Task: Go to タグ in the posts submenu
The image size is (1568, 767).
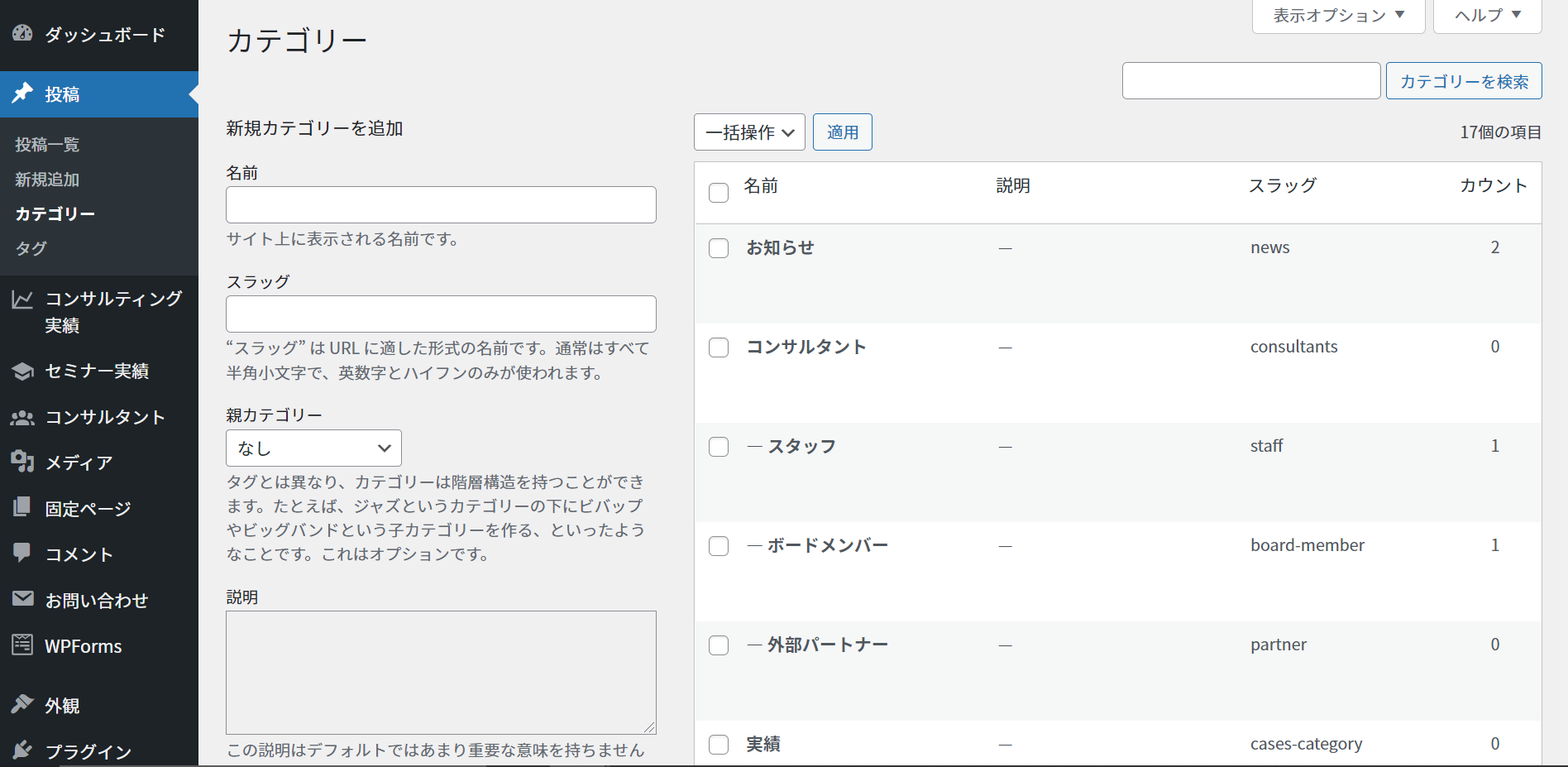Action: (31, 248)
